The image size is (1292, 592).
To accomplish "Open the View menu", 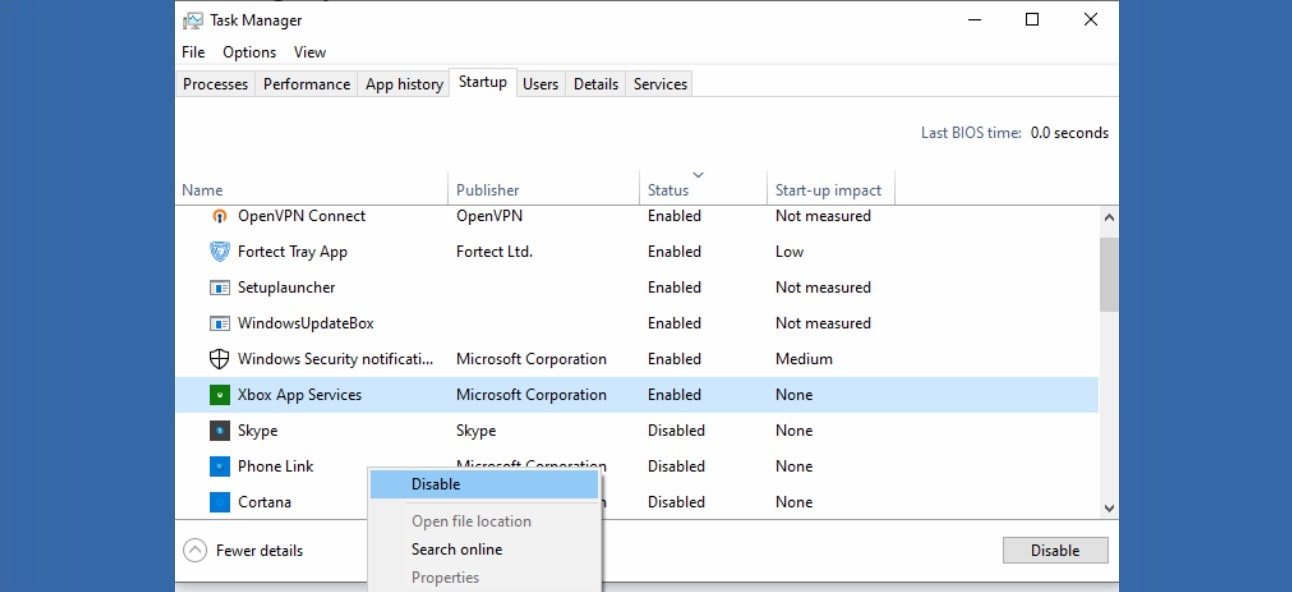I will pos(310,51).
